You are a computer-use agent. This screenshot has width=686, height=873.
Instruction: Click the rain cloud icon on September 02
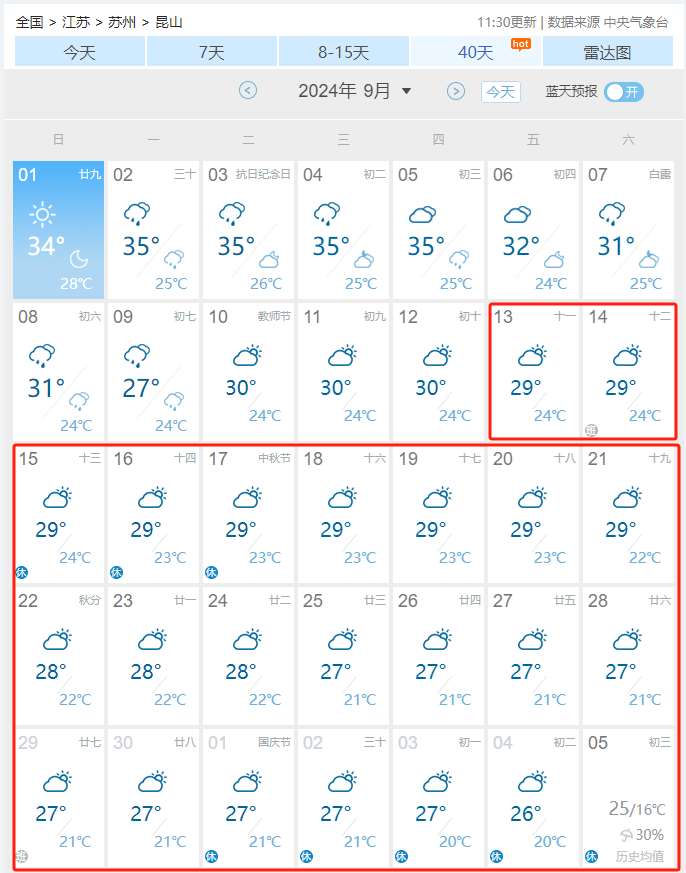(137, 213)
